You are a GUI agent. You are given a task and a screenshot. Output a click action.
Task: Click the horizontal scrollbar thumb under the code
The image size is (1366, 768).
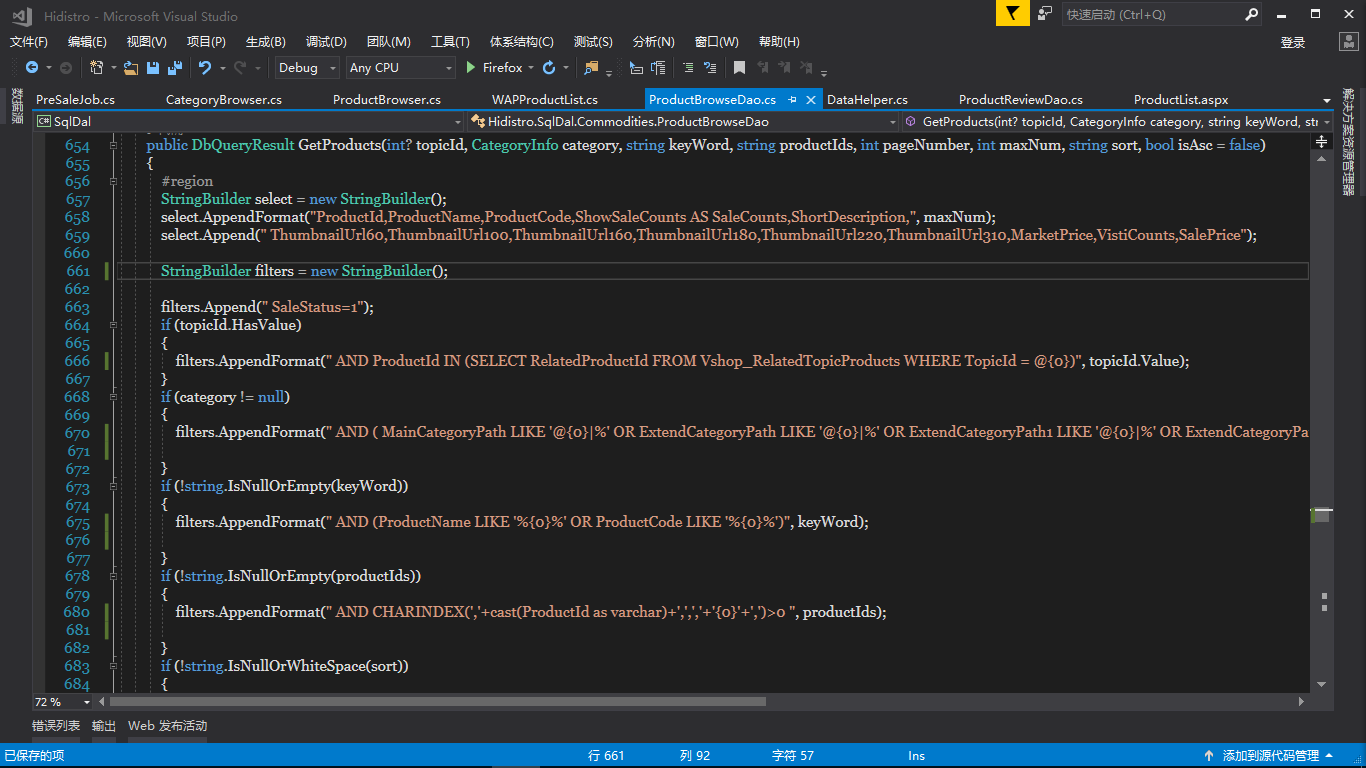point(440,702)
